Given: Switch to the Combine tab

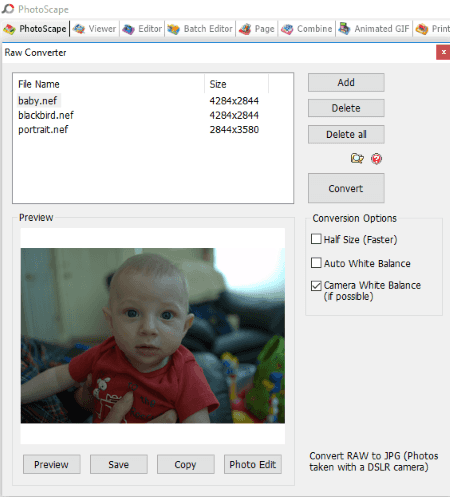Looking at the screenshot, I should 306,29.
